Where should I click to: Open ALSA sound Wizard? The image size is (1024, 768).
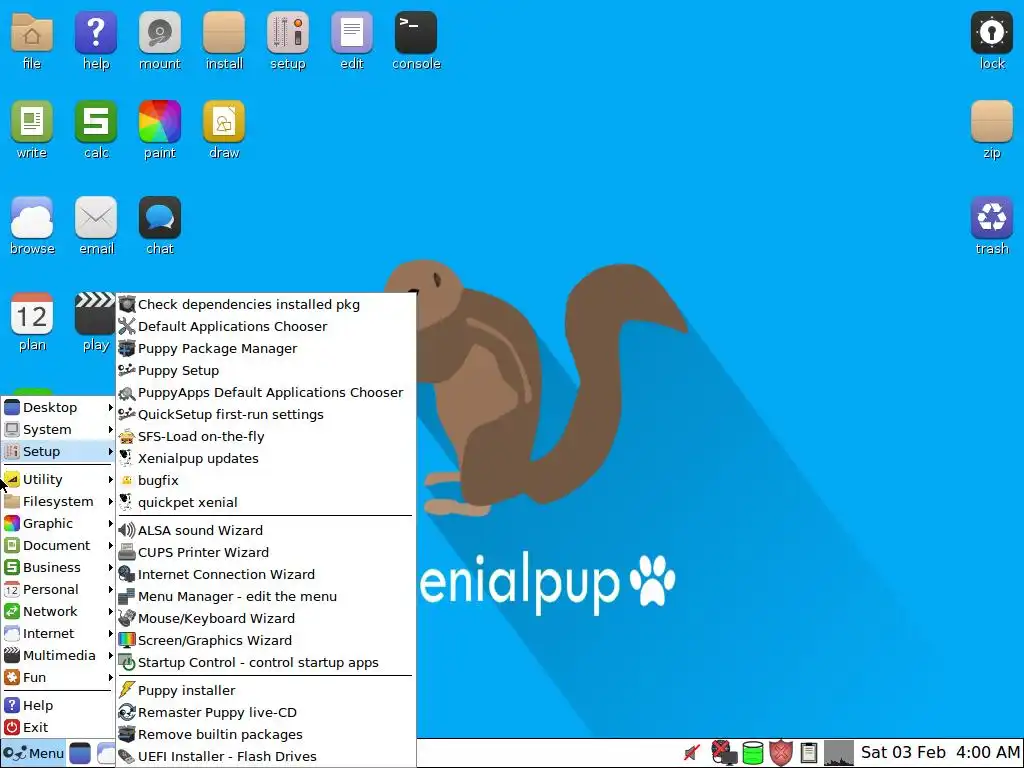pos(266,530)
